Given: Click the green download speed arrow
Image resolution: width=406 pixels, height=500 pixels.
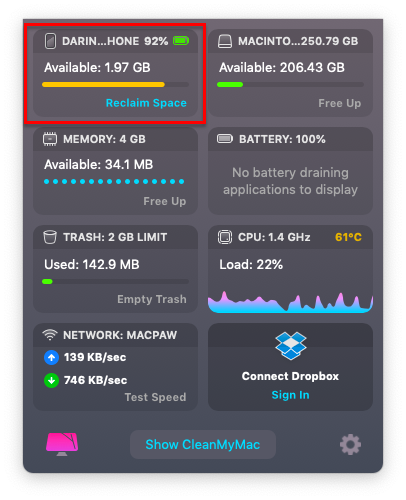Looking at the screenshot, I should [51, 380].
